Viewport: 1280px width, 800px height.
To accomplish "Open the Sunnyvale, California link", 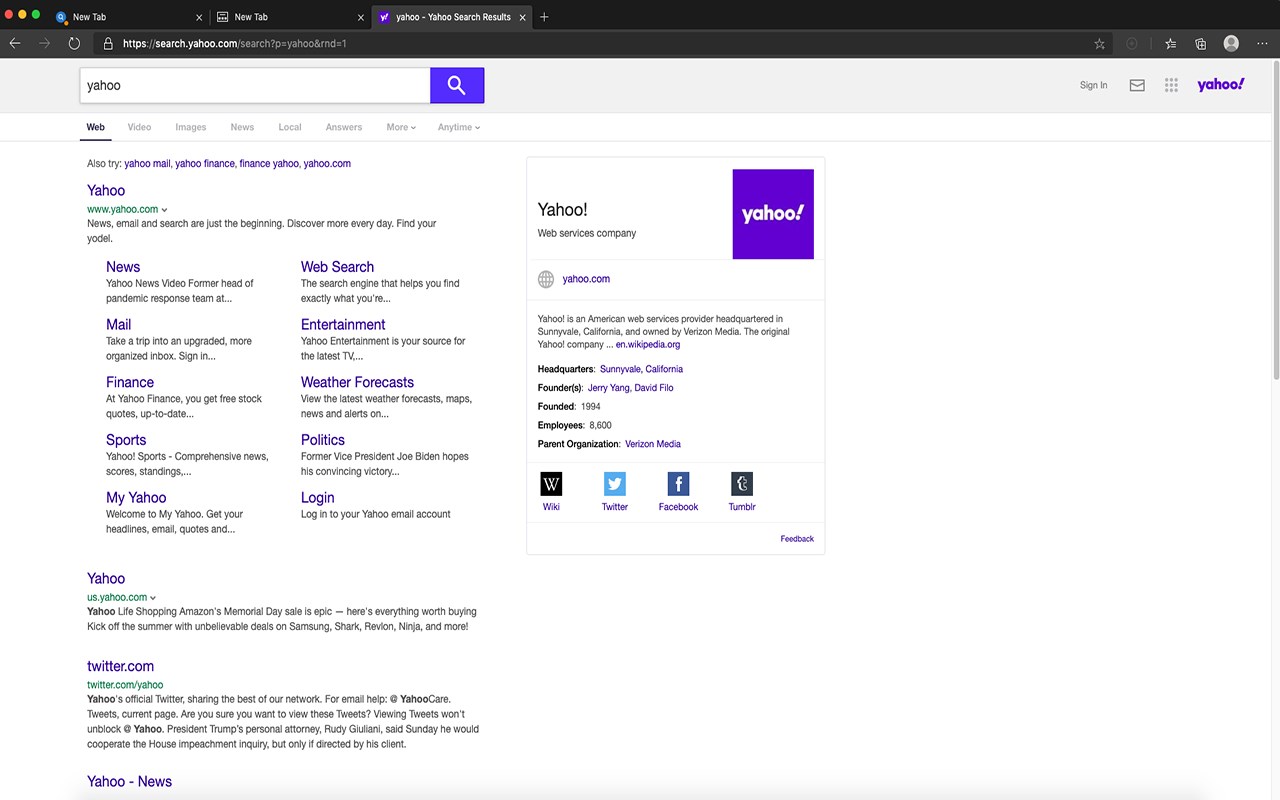I will click(x=641, y=369).
